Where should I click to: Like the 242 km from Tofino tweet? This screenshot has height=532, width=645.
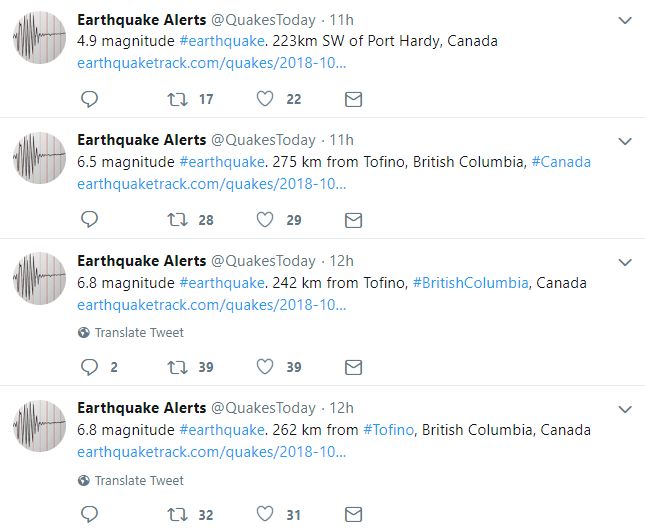pos(265,367)
